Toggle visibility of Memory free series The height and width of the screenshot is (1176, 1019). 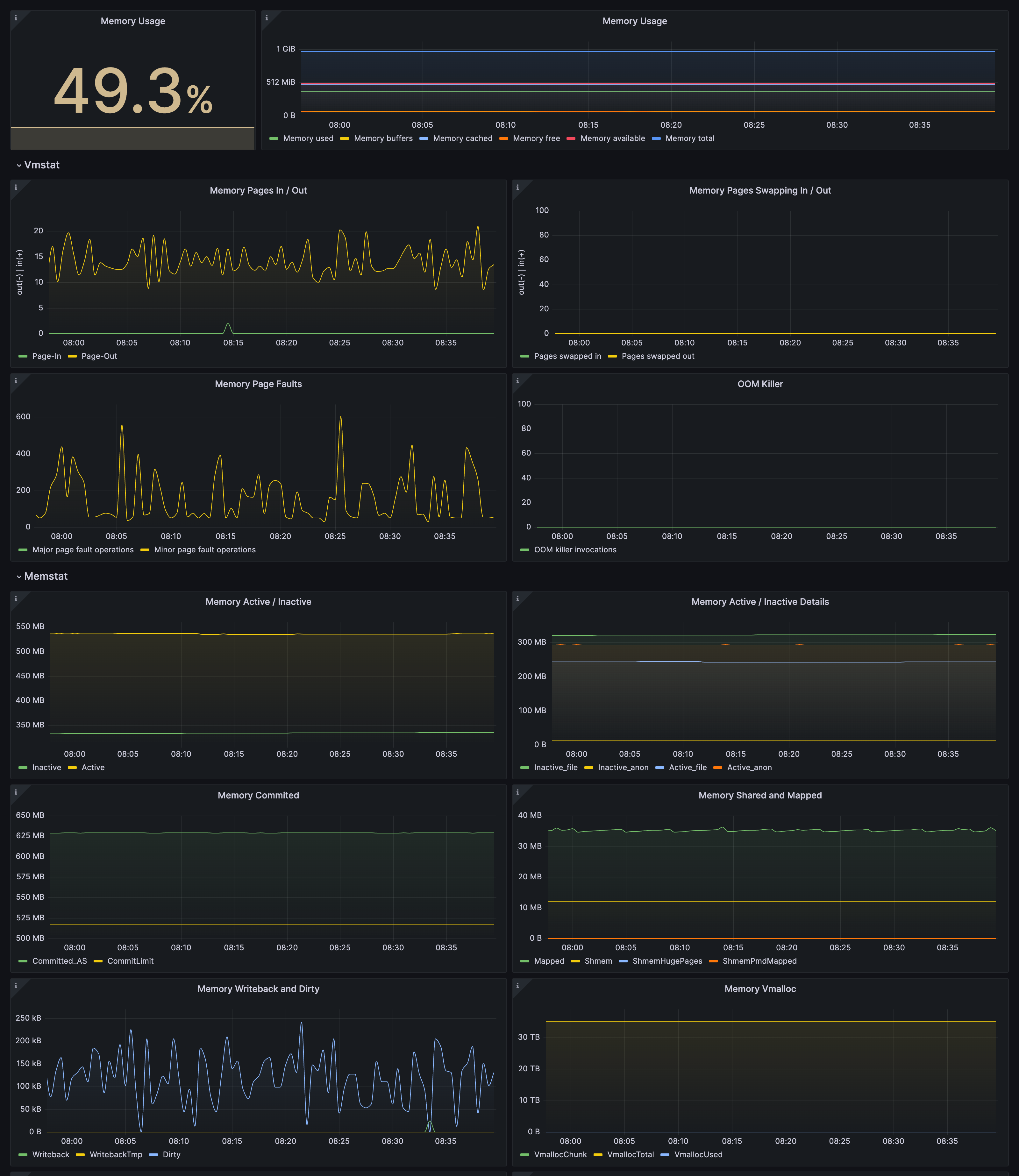pos(536,138)
